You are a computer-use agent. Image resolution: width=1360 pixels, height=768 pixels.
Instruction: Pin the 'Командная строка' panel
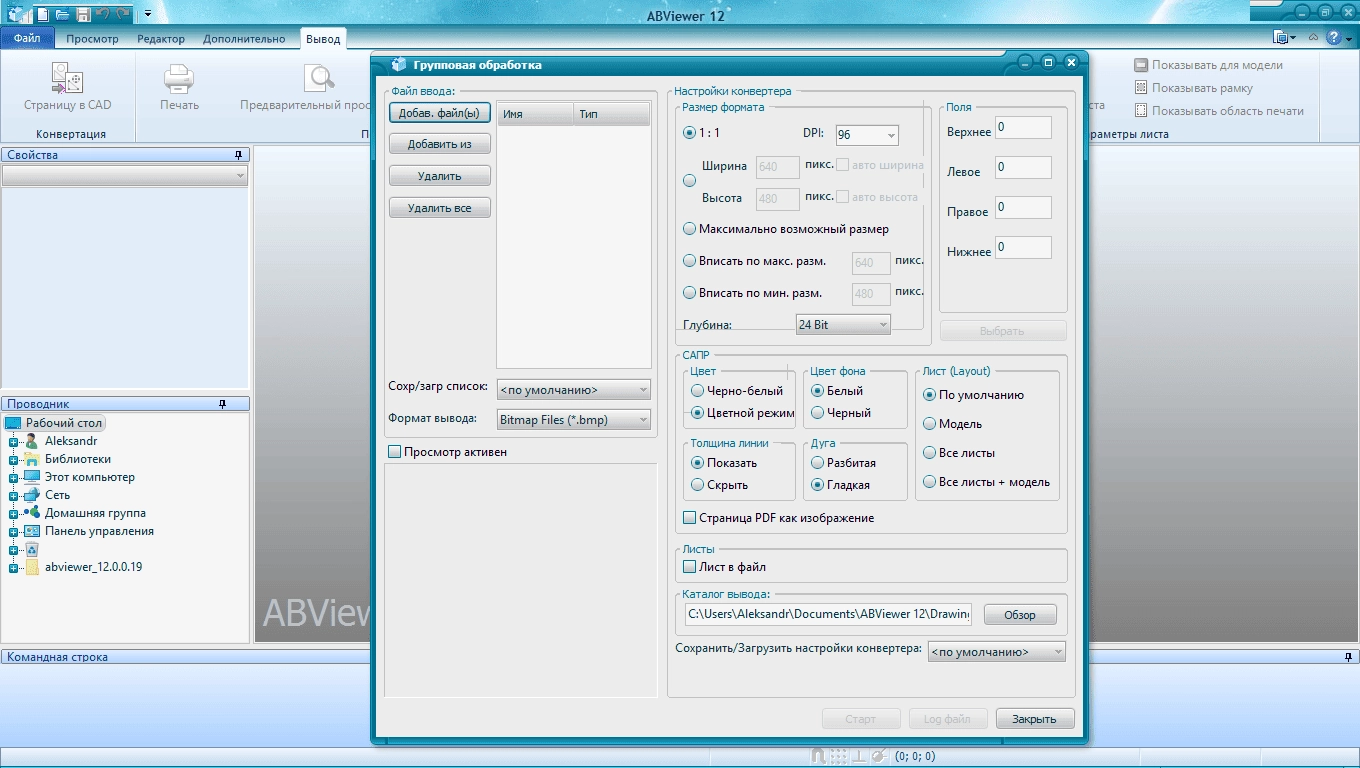1350,657
